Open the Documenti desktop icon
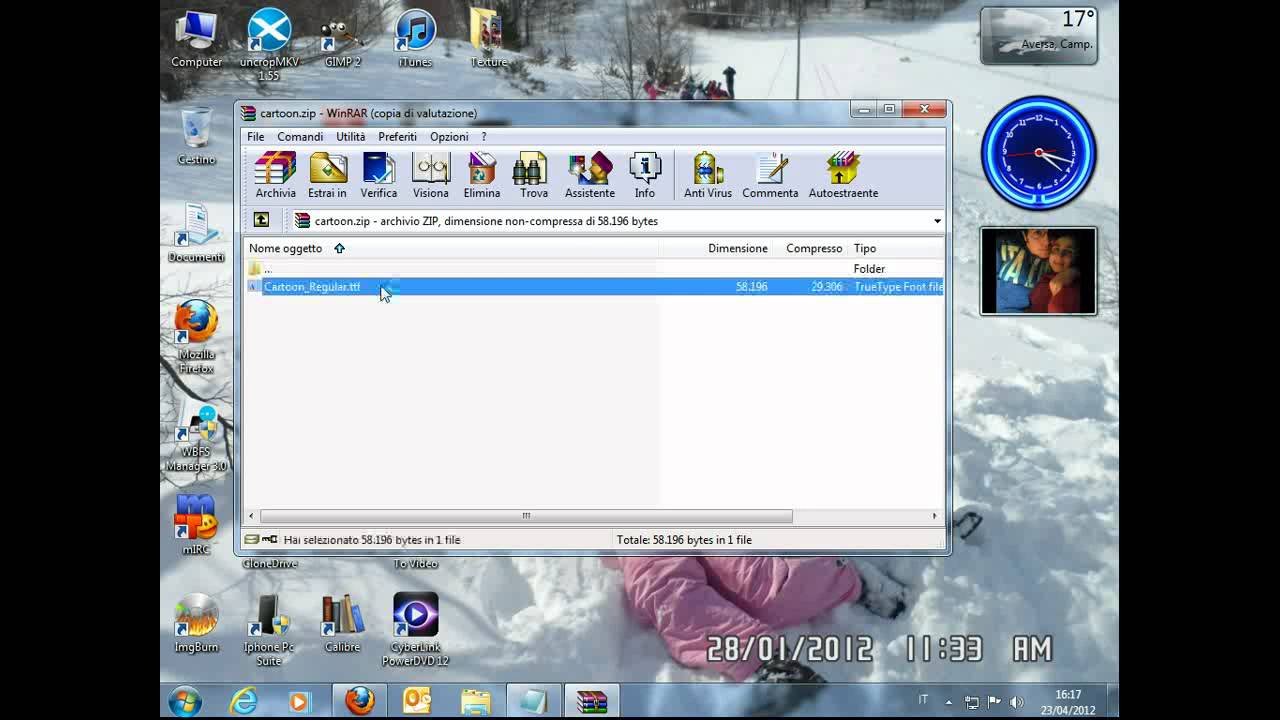 pyautogui.click(x=196, y=234)
